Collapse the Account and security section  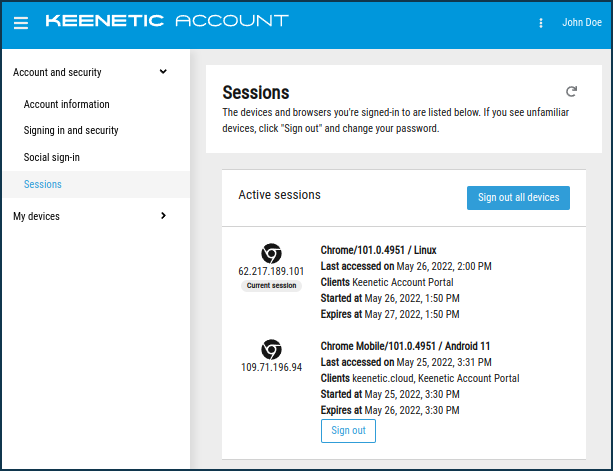(x=163, y=72)
